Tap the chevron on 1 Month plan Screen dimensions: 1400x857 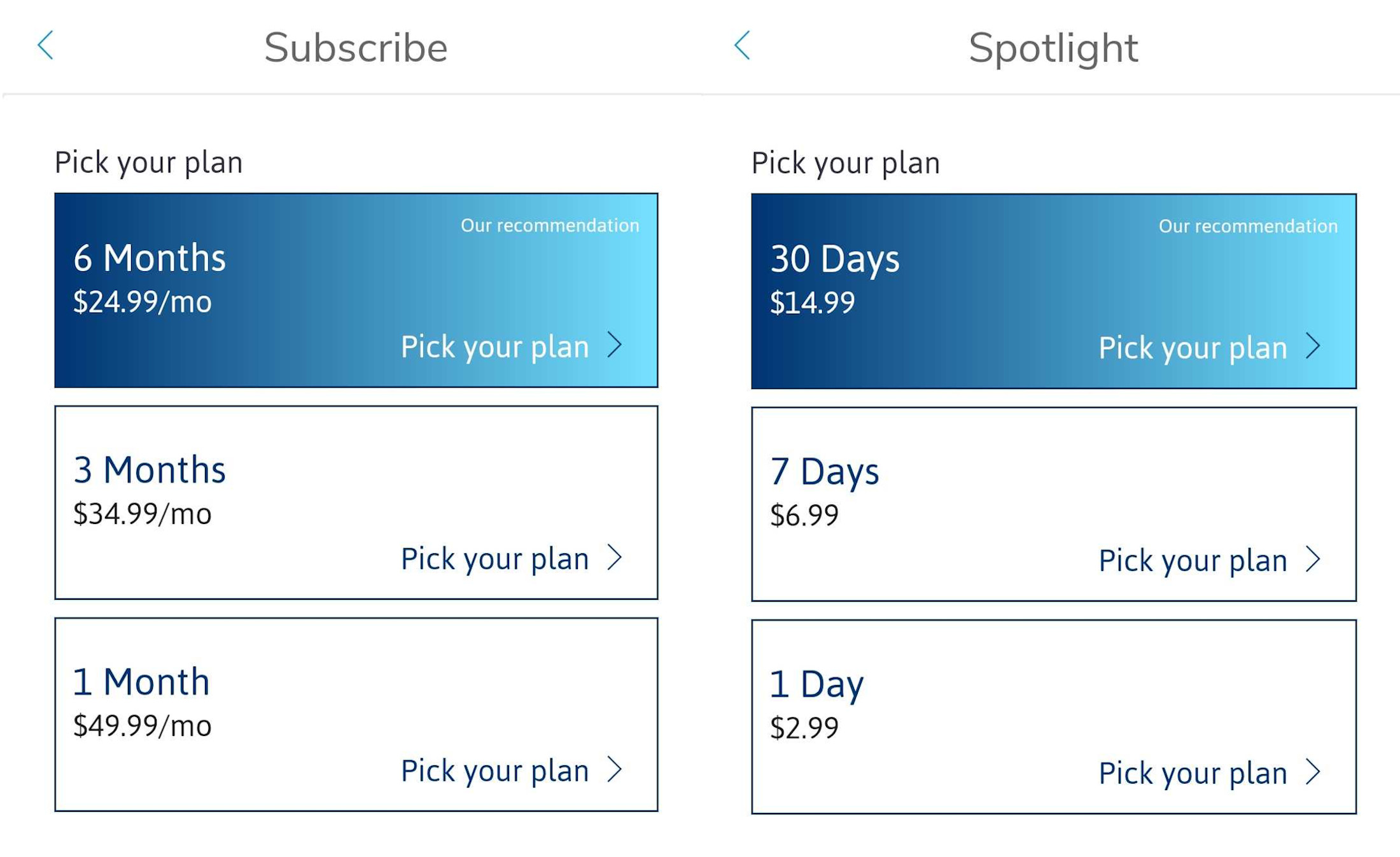(x=615, y=770)
